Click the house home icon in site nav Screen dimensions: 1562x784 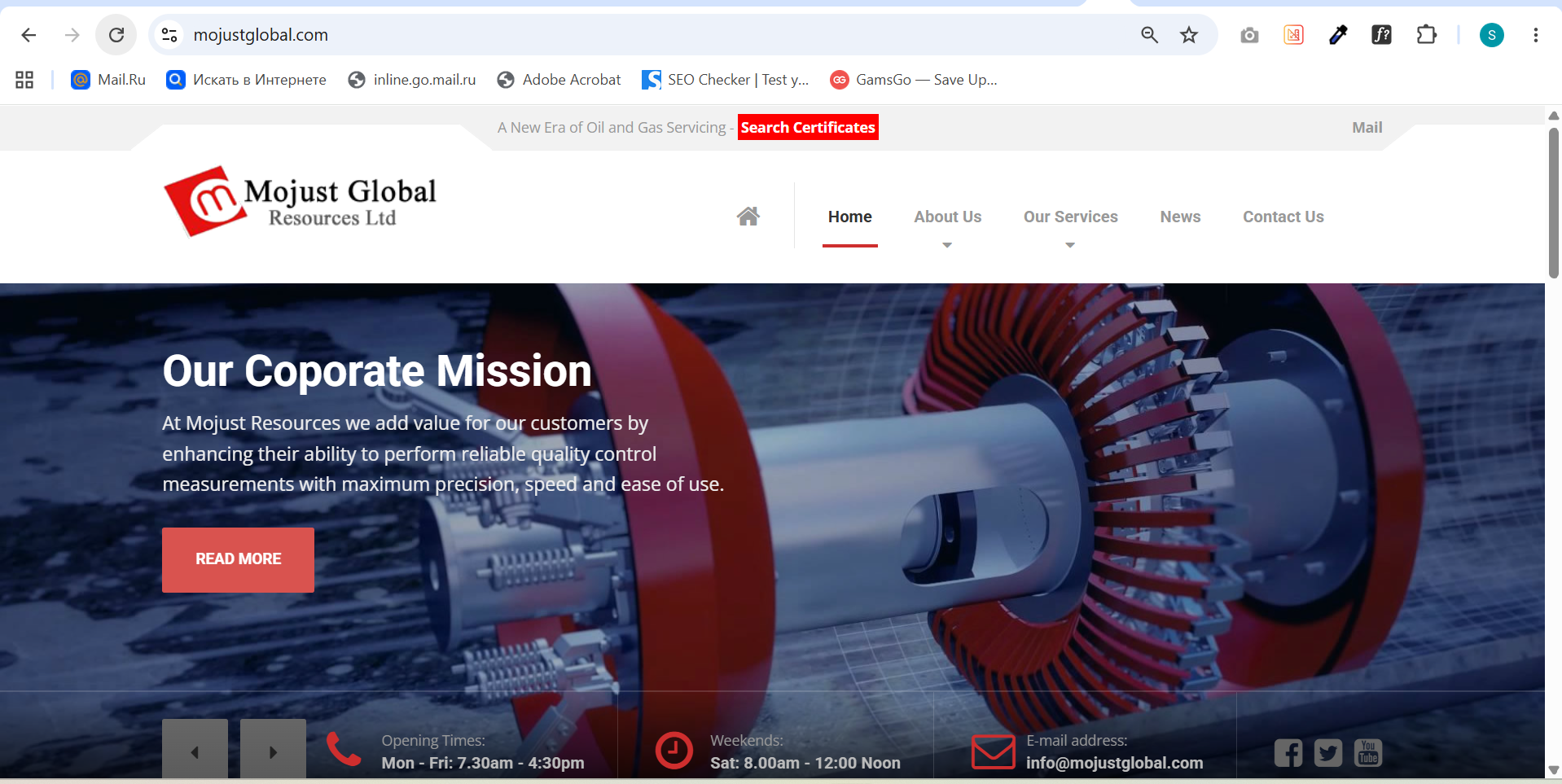point(748,217)
